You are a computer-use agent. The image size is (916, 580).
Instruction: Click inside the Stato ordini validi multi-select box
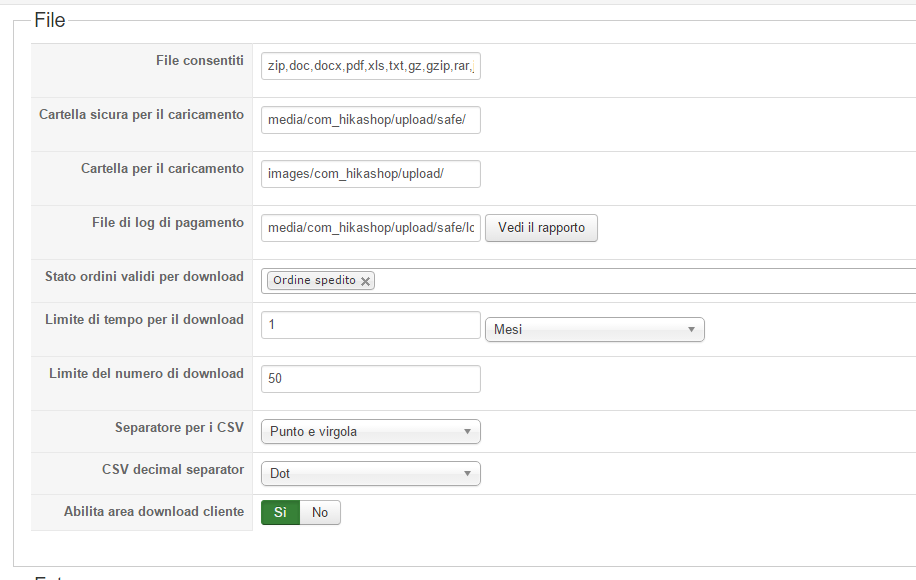click(640, 281)
